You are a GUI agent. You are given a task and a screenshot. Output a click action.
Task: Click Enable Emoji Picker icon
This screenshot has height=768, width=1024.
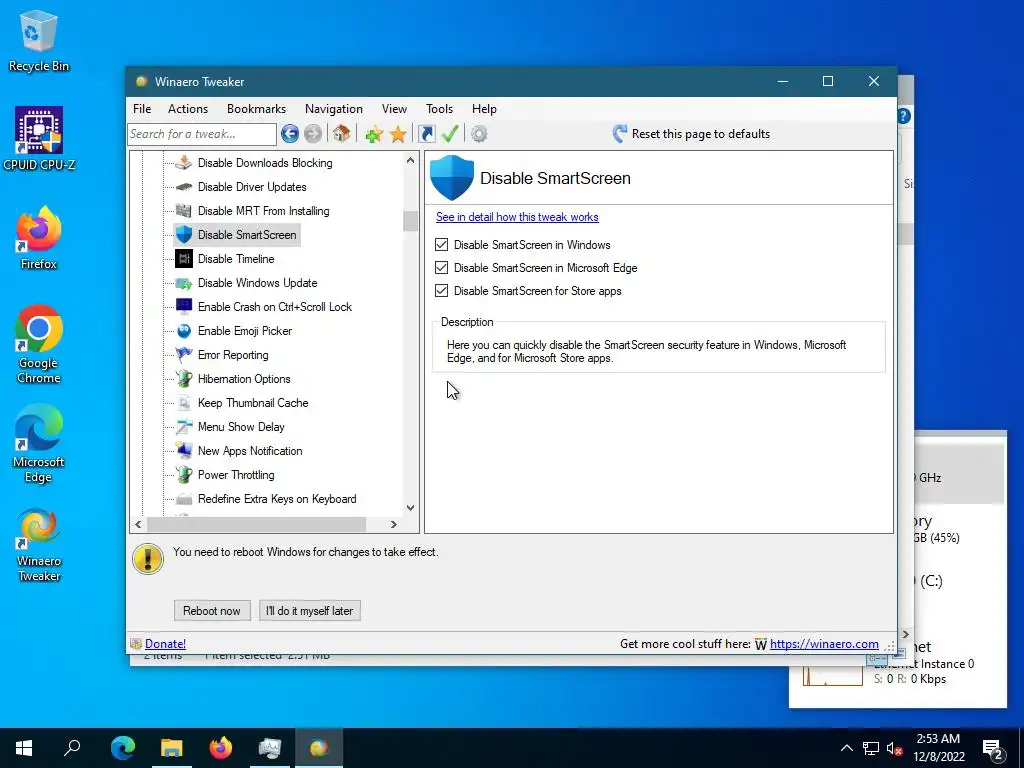click(x=184, y=331)
